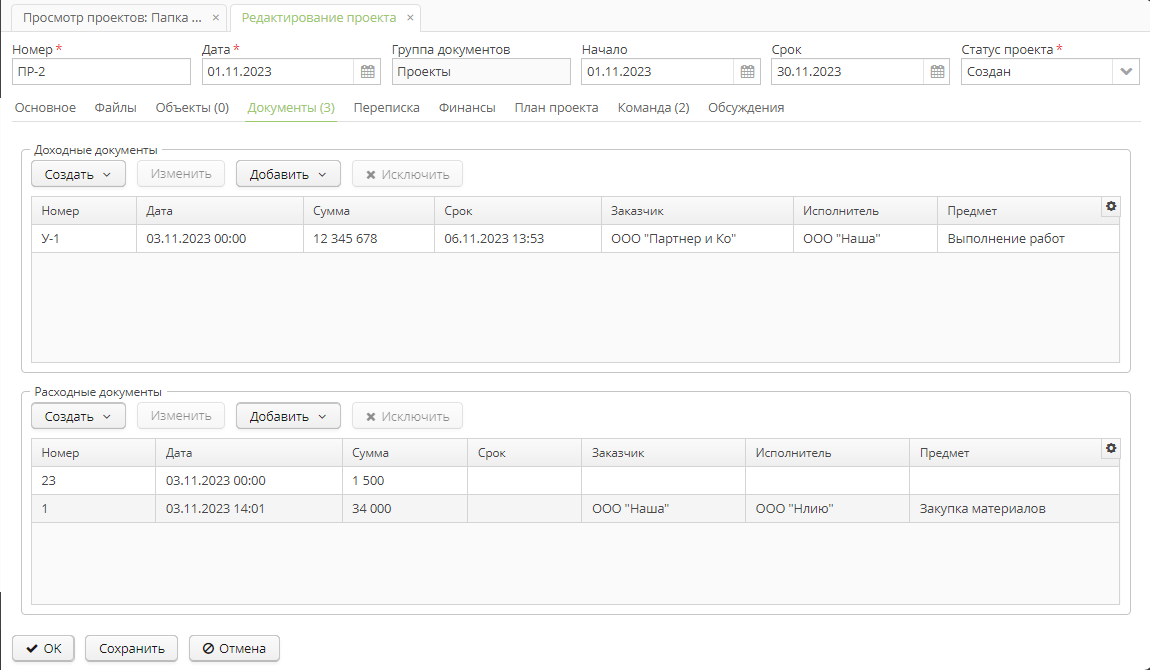Cancel editing with the Отмена button
Image resolution: width=1150 pixels, height=670 pixels.
(234, 648)
